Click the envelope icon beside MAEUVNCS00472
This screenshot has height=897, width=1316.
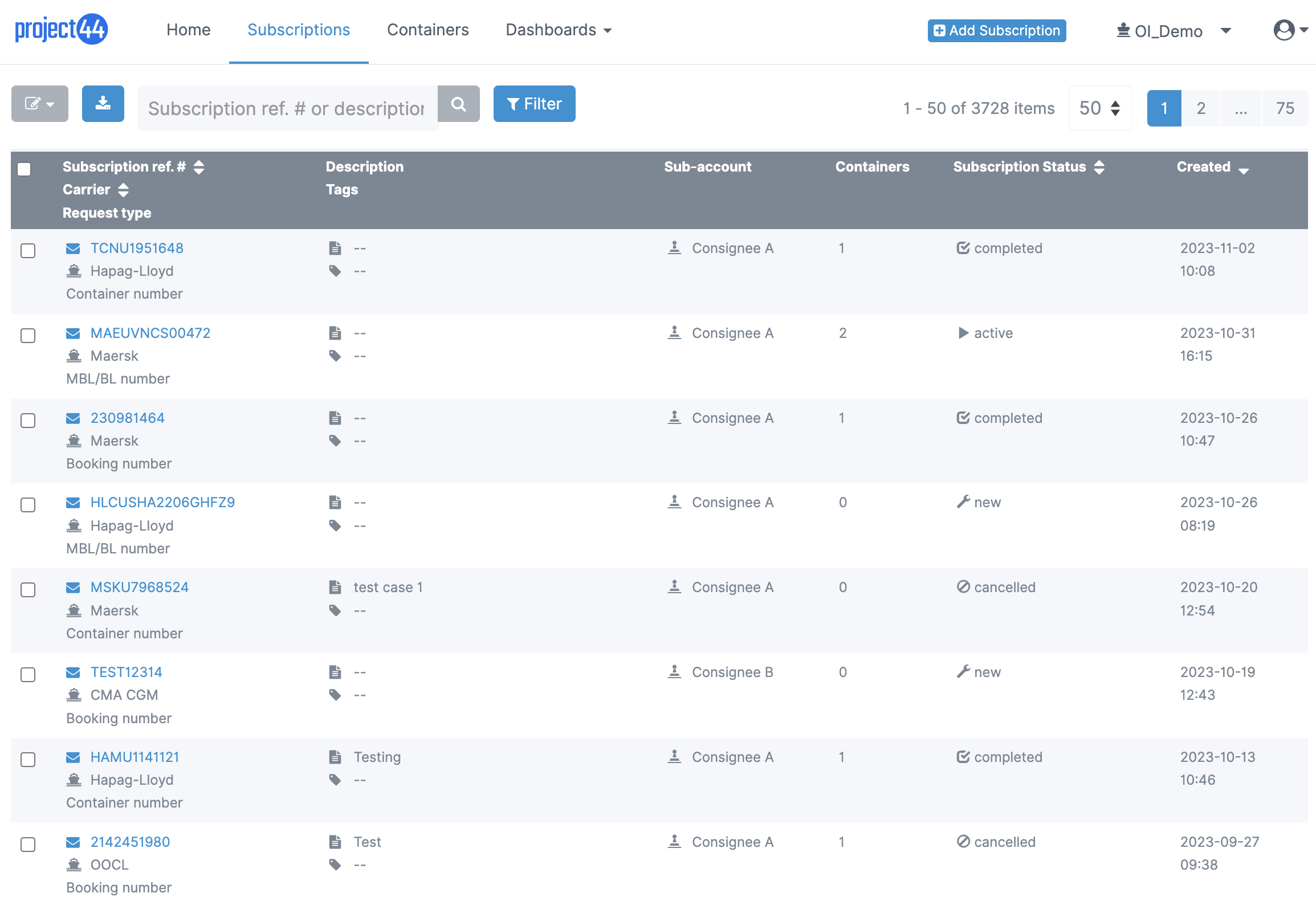point(73,333)
